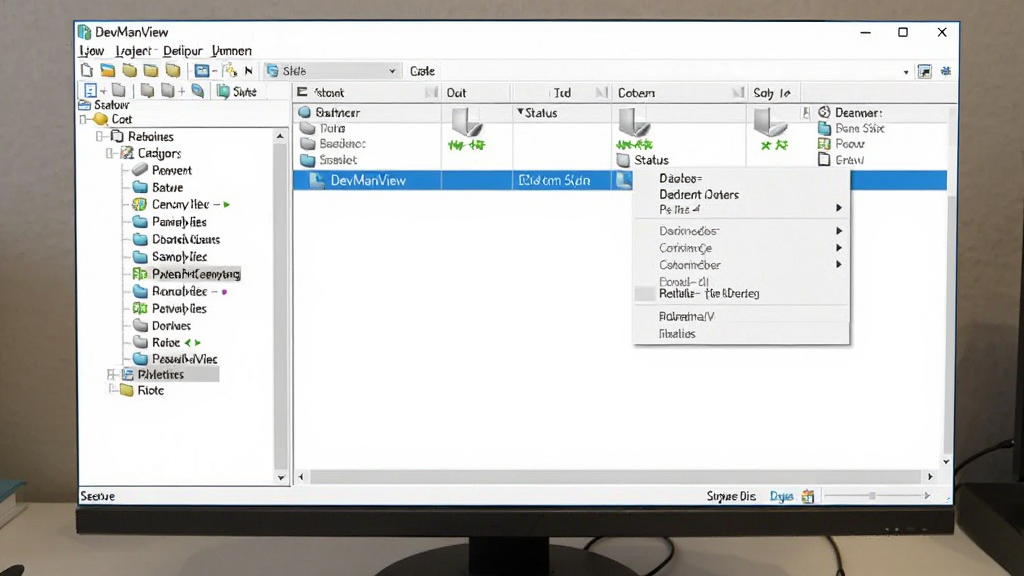The height and width of the screenshot is (576, 1024).
Task: Click the green grid icon next to 'Poow'
Action: [x=824, y=144]
